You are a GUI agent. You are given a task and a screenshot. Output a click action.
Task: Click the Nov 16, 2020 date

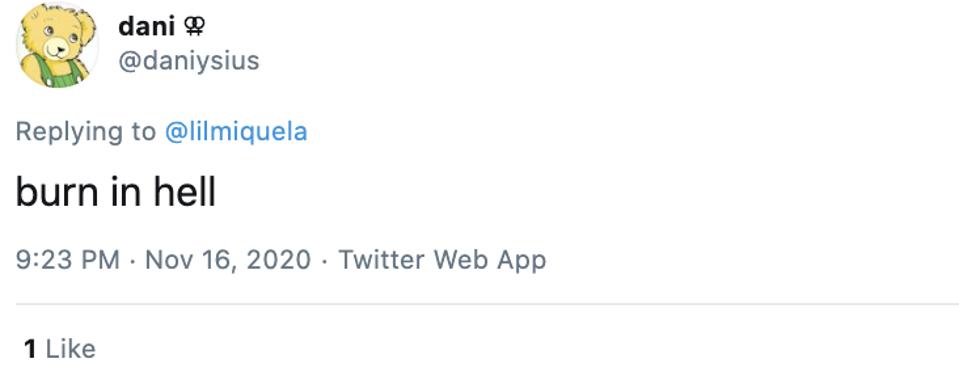pos(228,259)
